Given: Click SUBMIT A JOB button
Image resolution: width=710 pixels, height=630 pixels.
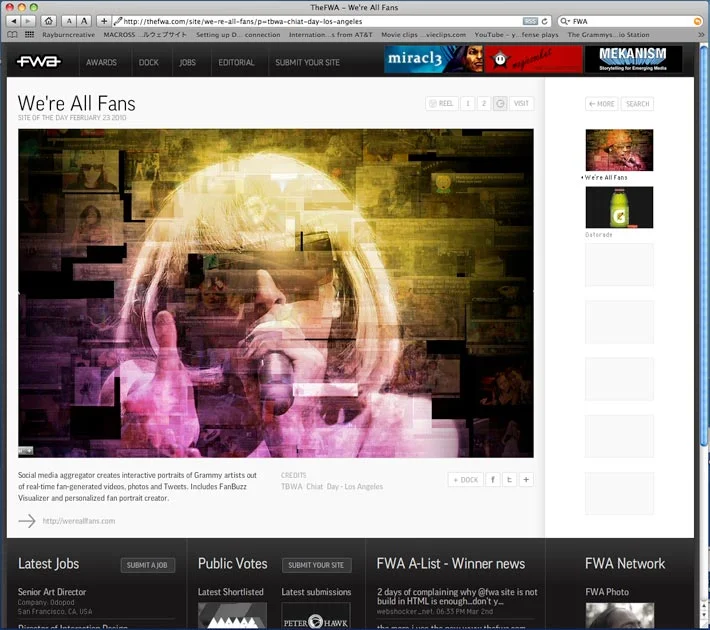Looking at the screenshot, I should (148, 565).
